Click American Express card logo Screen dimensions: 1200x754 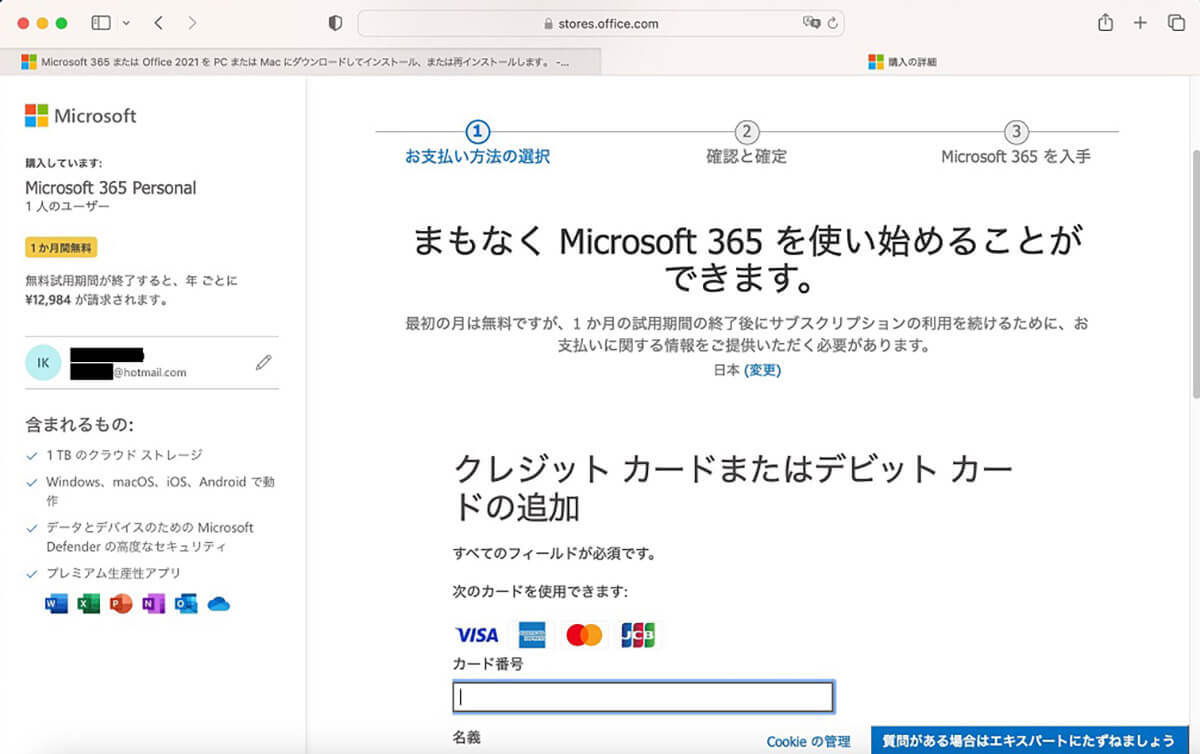531,635
